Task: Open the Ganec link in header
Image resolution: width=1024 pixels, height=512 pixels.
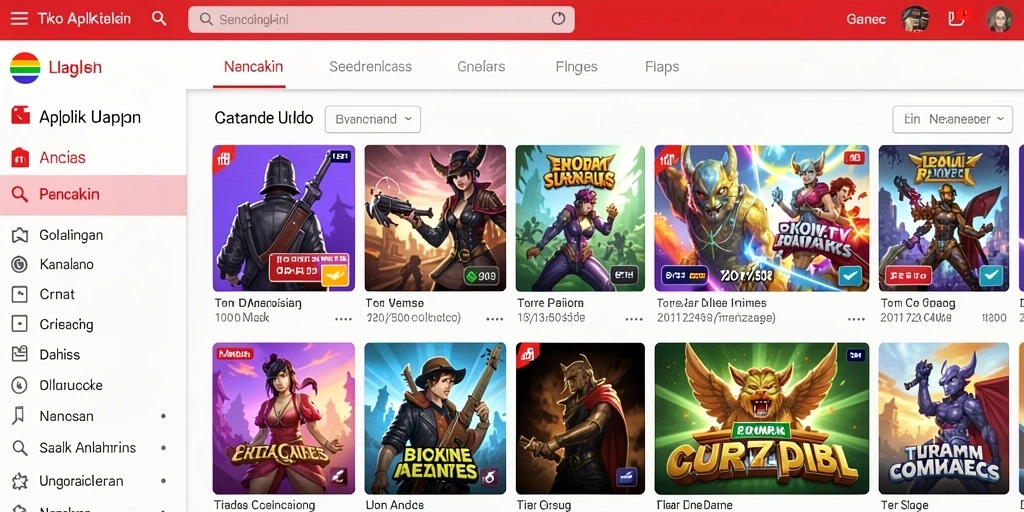Action: (x=866, y=19)
